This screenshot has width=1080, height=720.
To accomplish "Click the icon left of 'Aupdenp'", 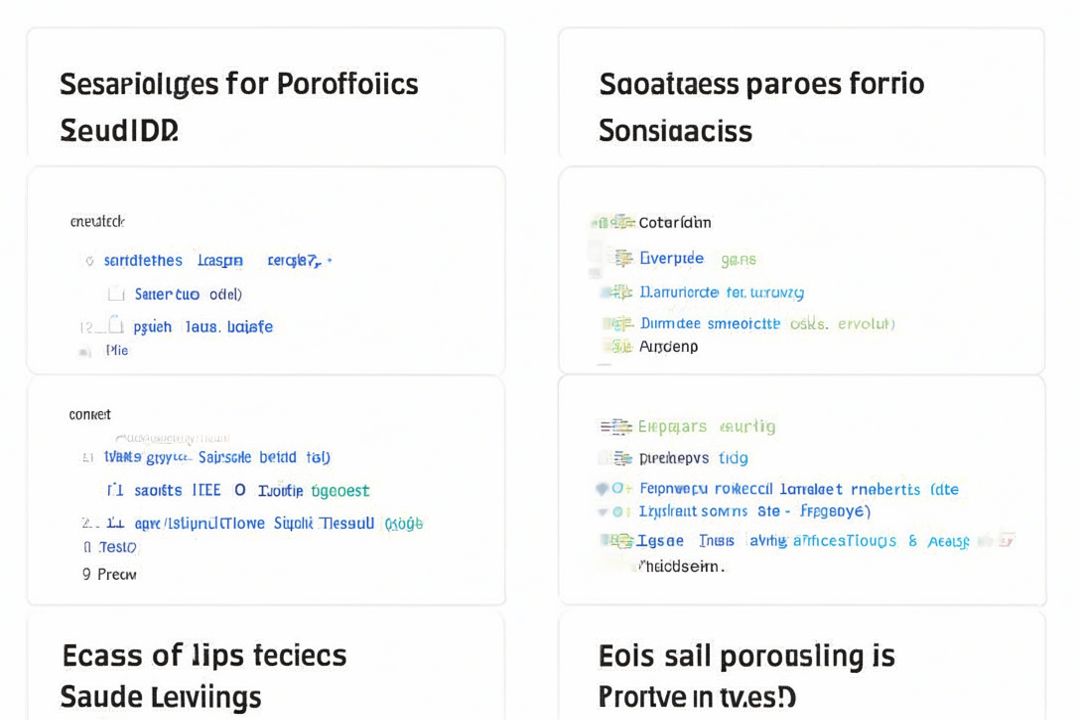I will (622, 346).
